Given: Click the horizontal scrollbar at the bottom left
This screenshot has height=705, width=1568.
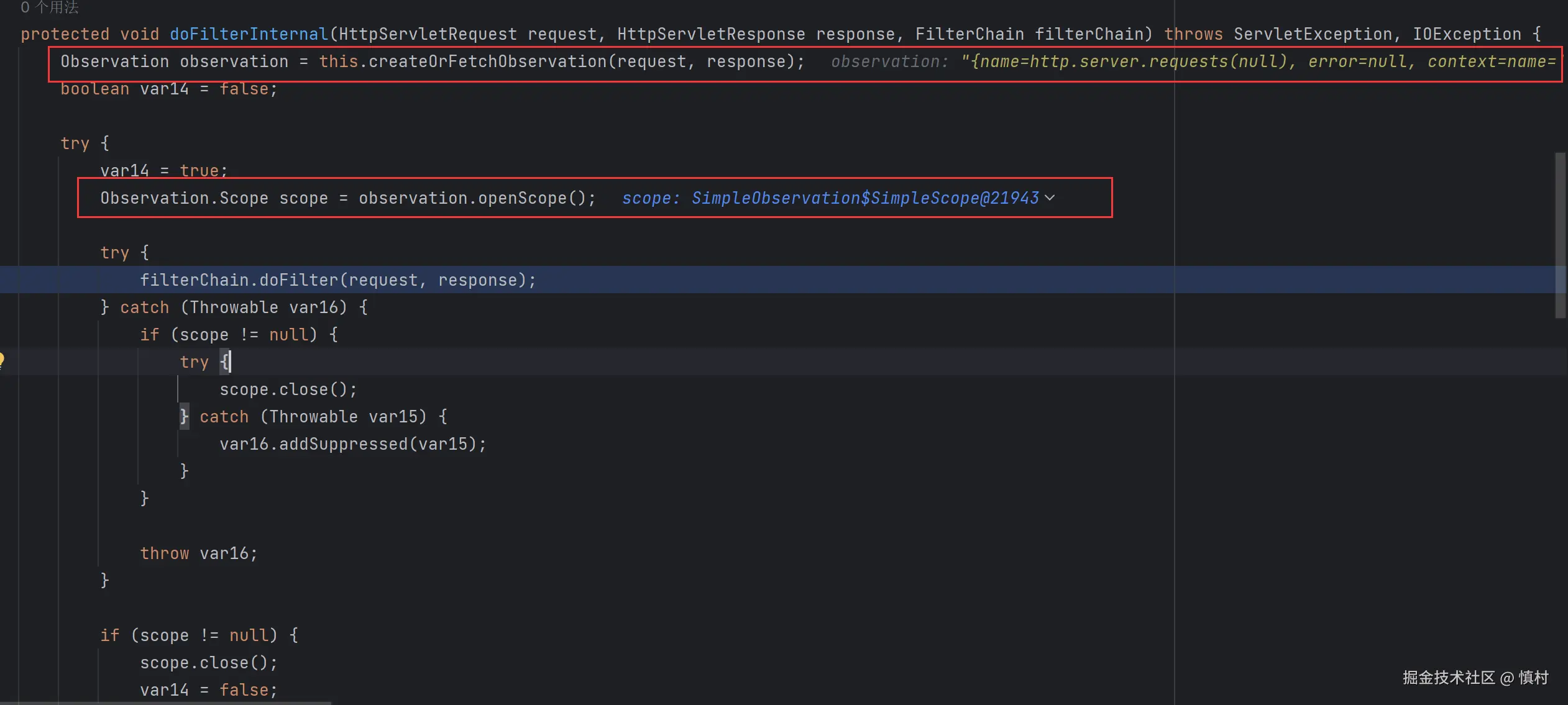Looking at the screenshot, I should [x=165, y=703].
